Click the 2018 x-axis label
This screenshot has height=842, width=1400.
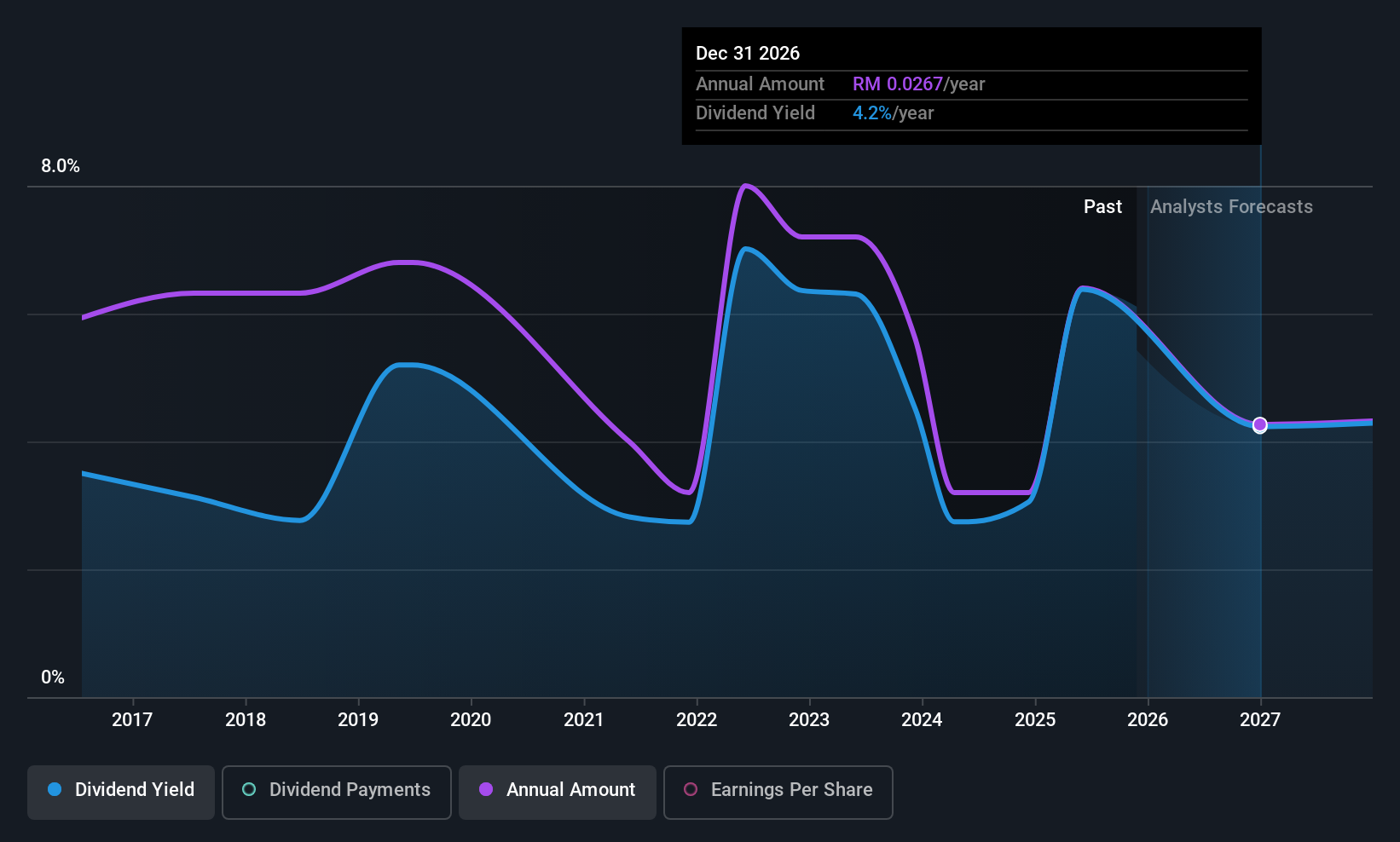coord(246,720)
